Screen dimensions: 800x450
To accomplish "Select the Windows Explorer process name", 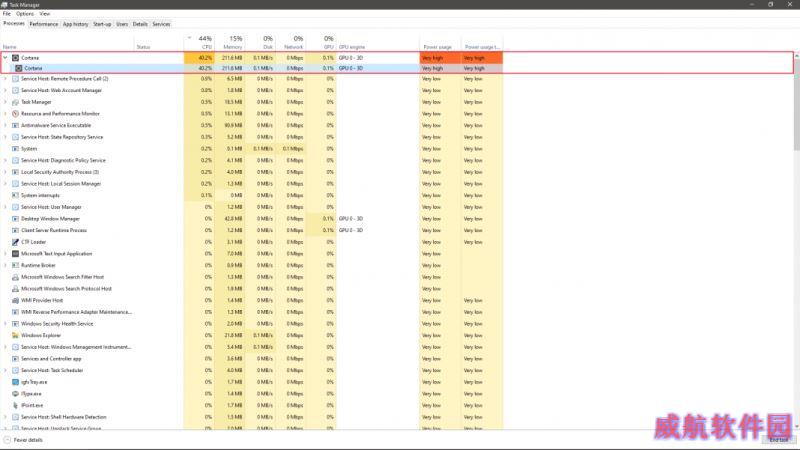I will pos(41,335).
